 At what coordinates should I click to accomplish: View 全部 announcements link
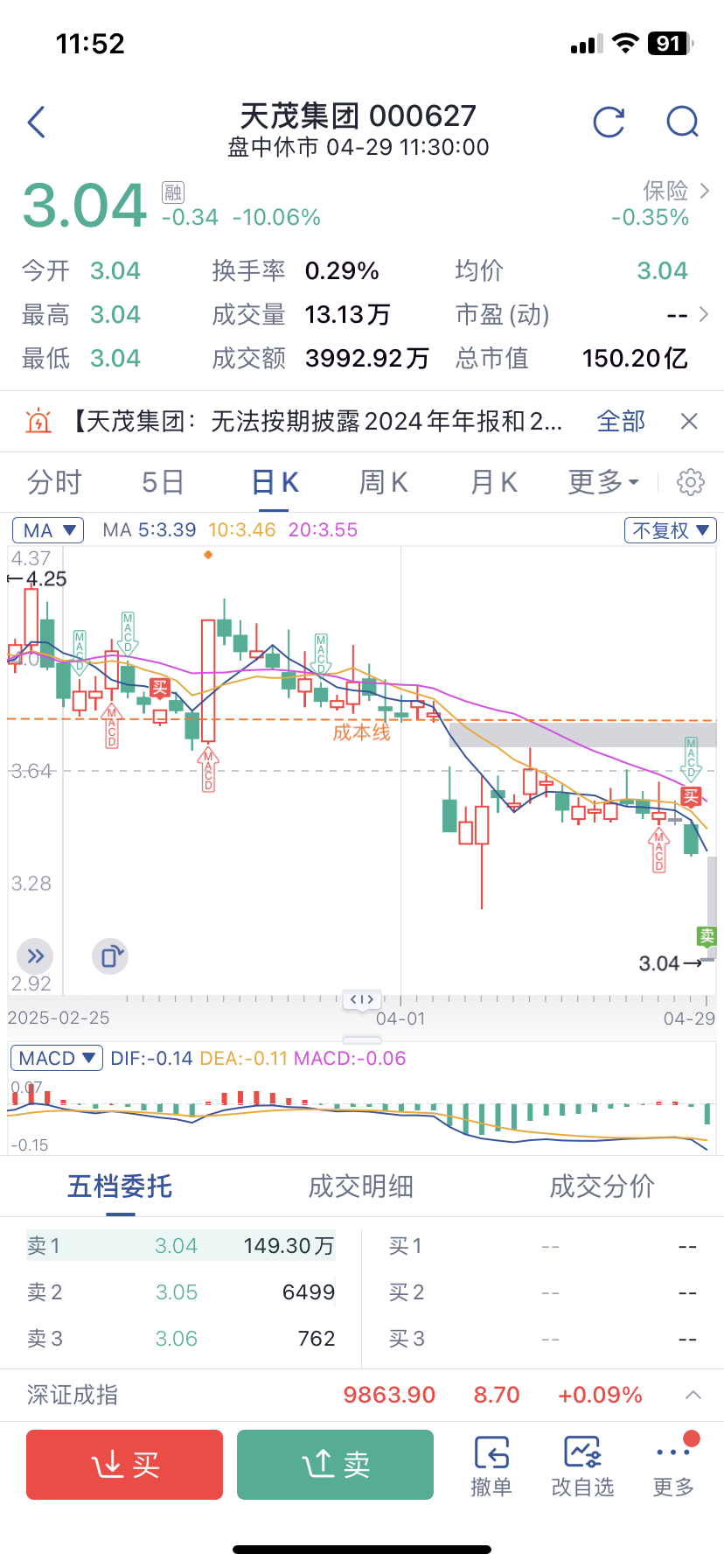pyautogui.click(x=621, y=422)
